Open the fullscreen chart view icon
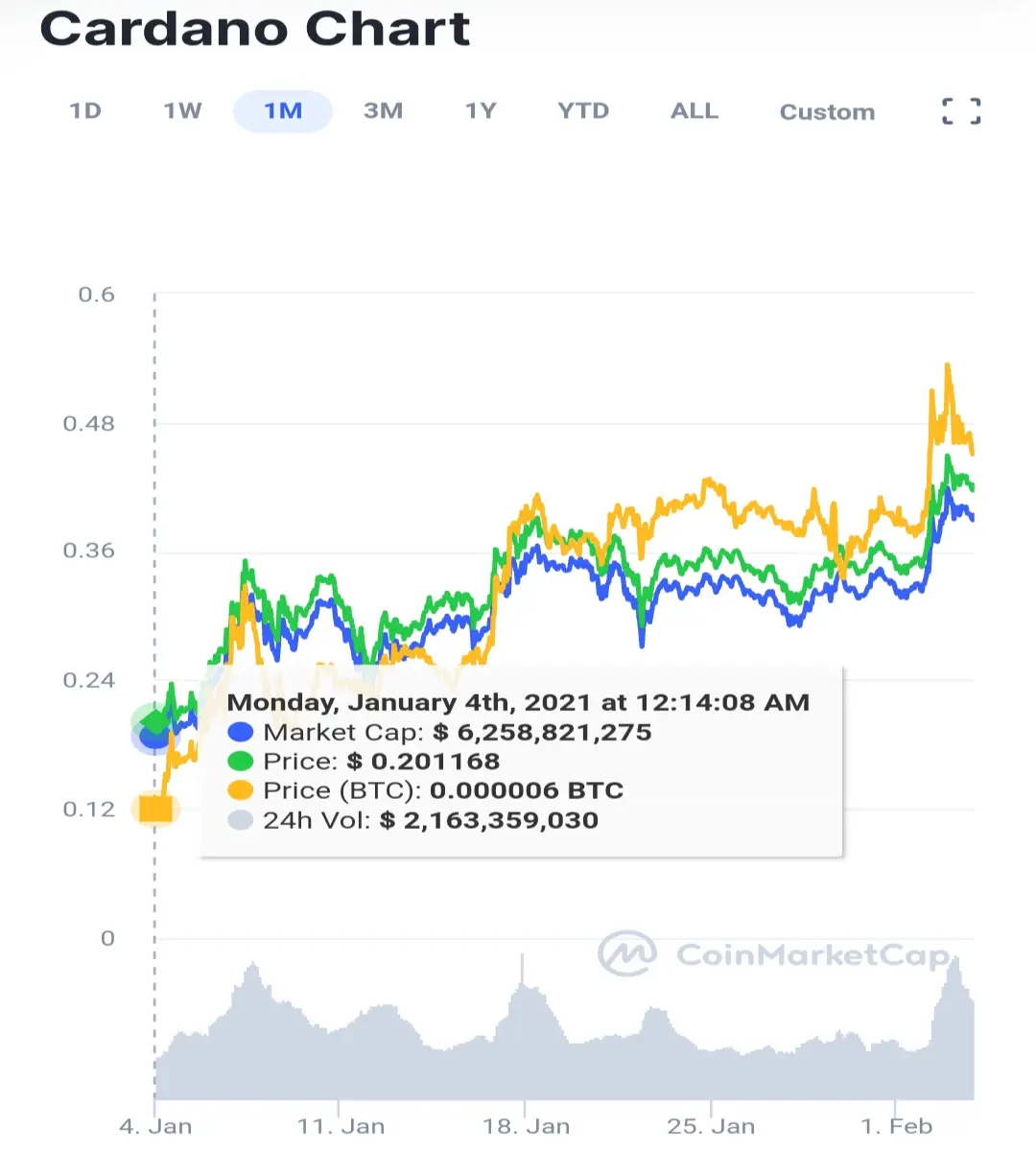Screen dimensions: 1036x1151 tap(961, 111)
